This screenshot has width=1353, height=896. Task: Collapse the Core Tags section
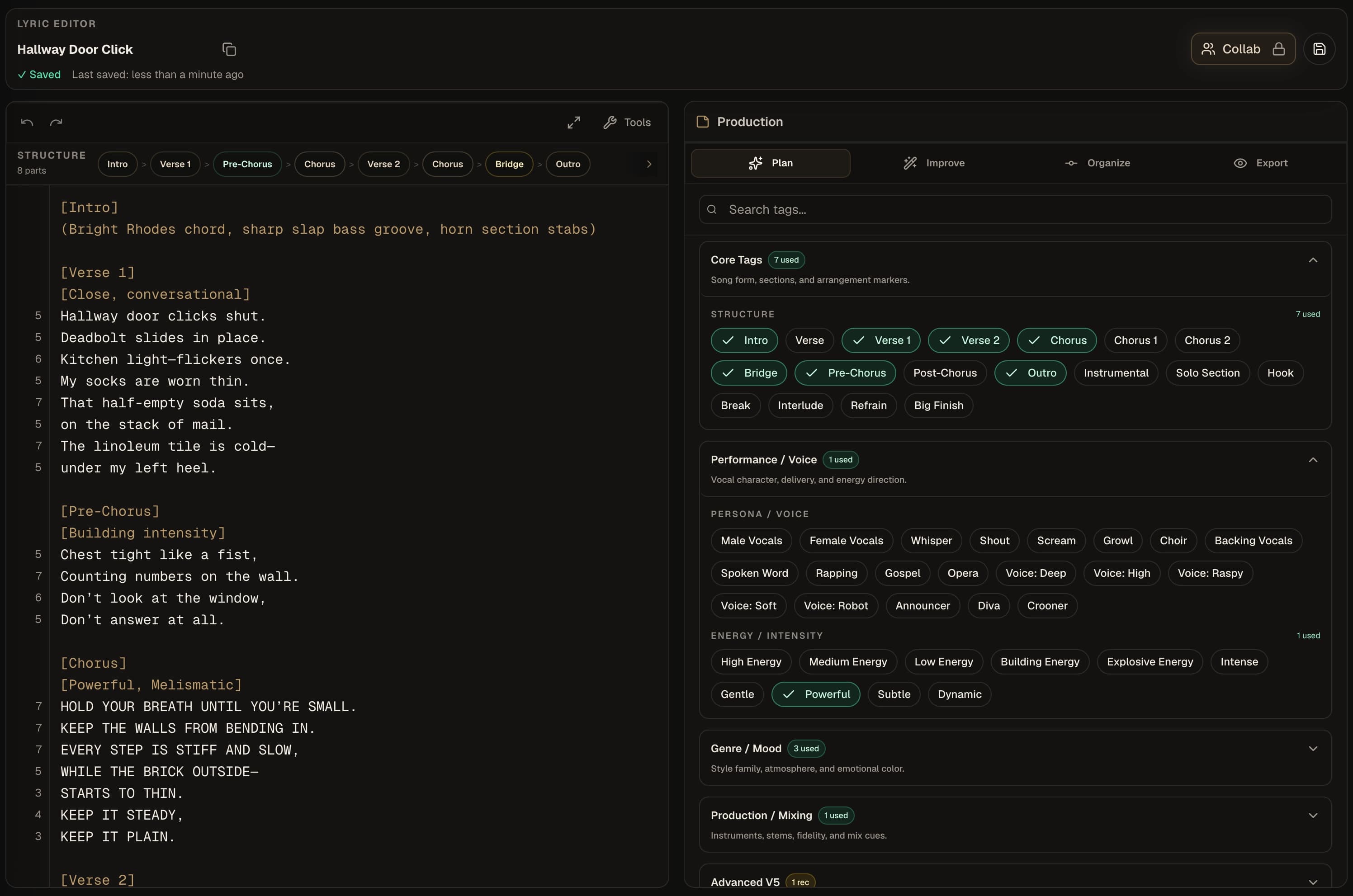[x=1312, y=260]
